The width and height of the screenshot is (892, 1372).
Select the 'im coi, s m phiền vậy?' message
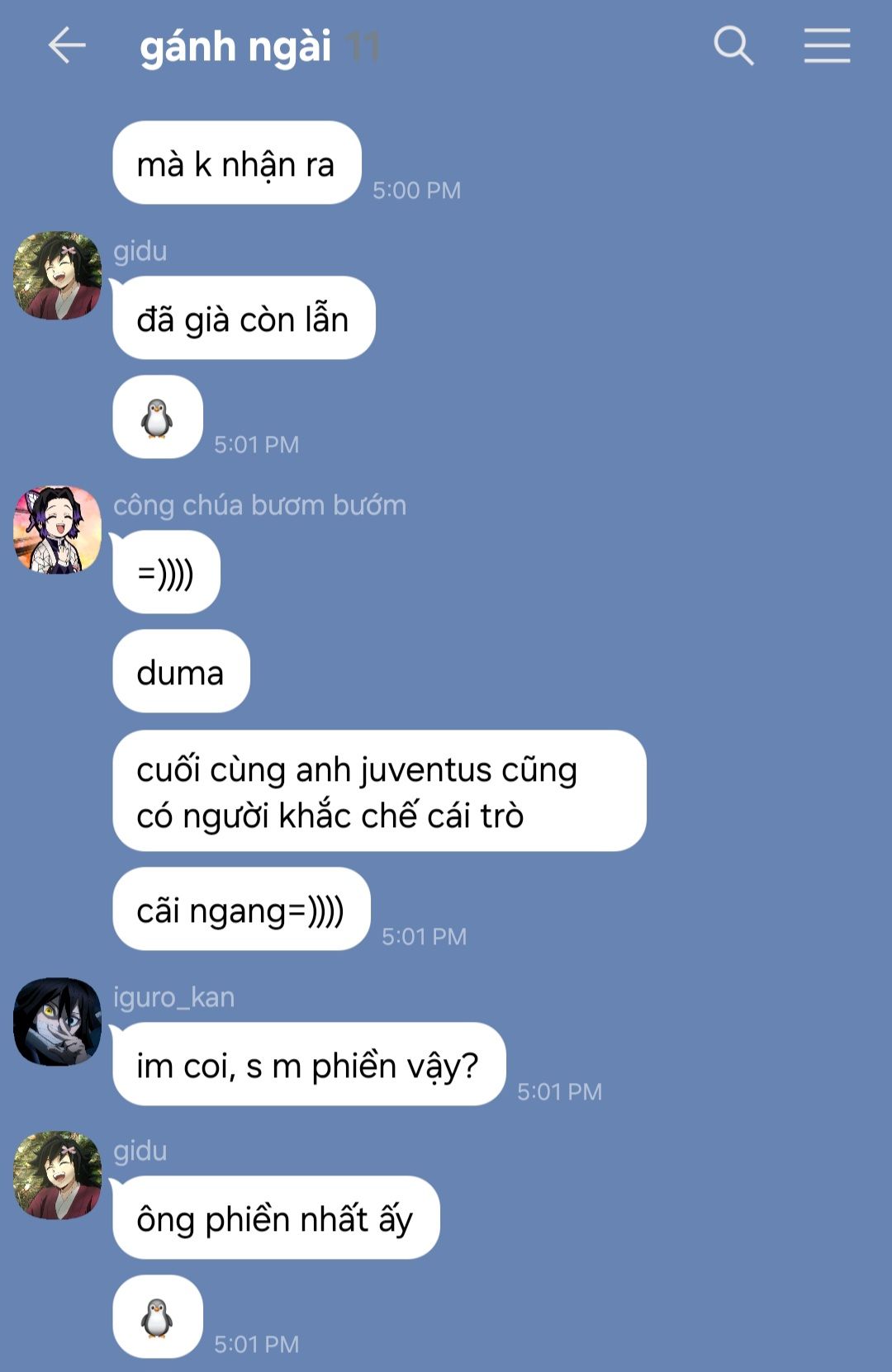(x=309, y=1064)
